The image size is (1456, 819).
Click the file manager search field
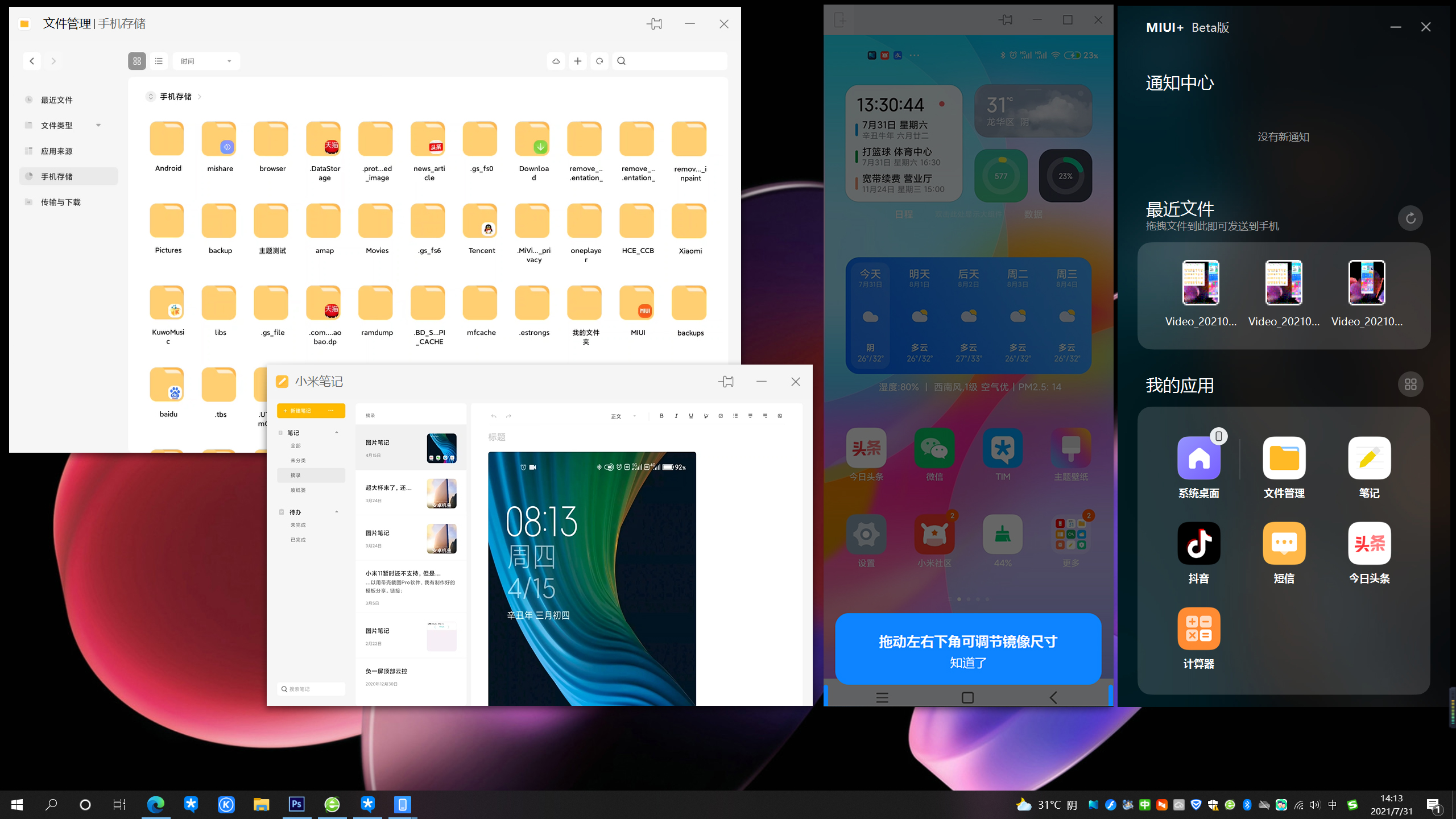pyautogui.click(x=669, y=61)
